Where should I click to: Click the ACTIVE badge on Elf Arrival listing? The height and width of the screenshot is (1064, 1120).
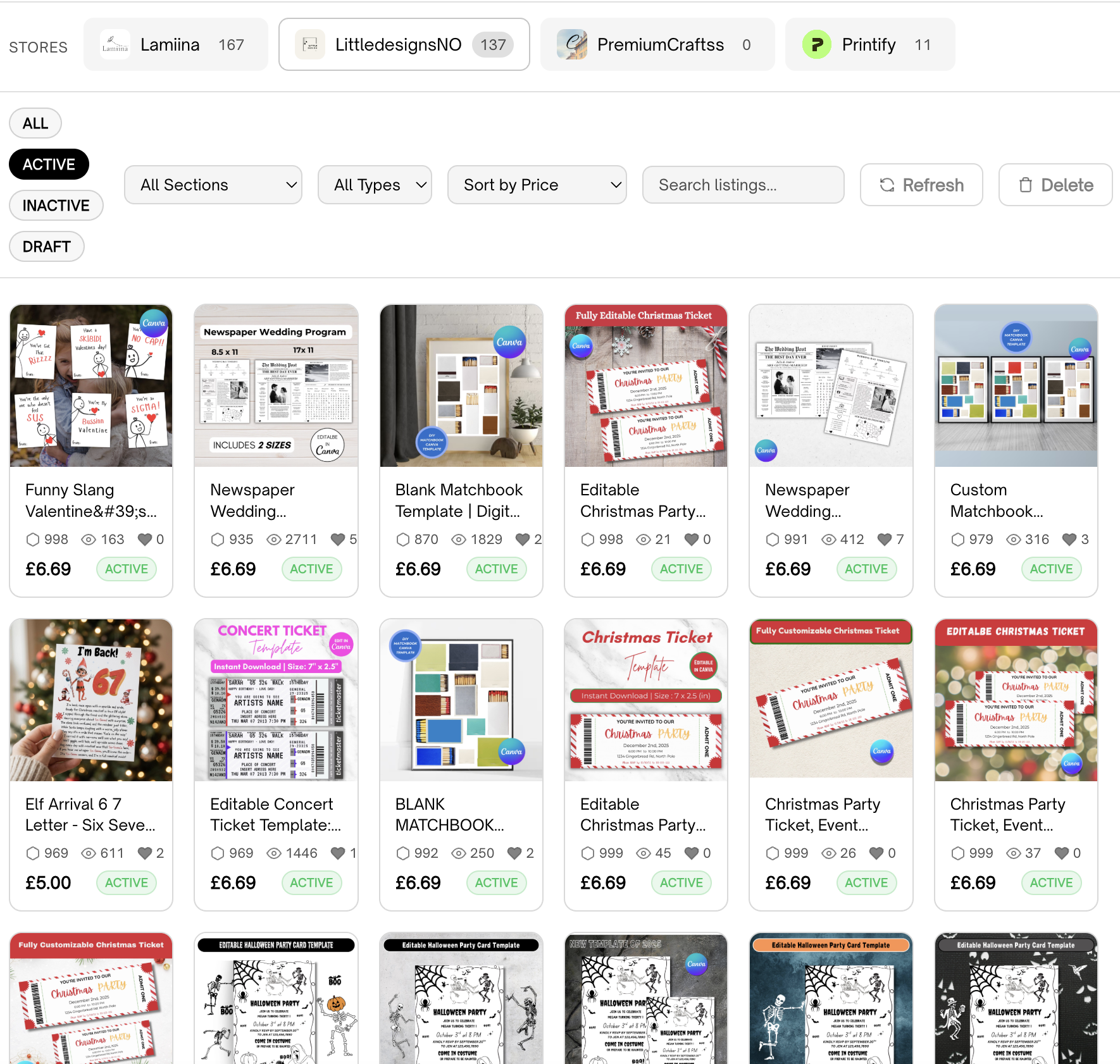(126, 882)
